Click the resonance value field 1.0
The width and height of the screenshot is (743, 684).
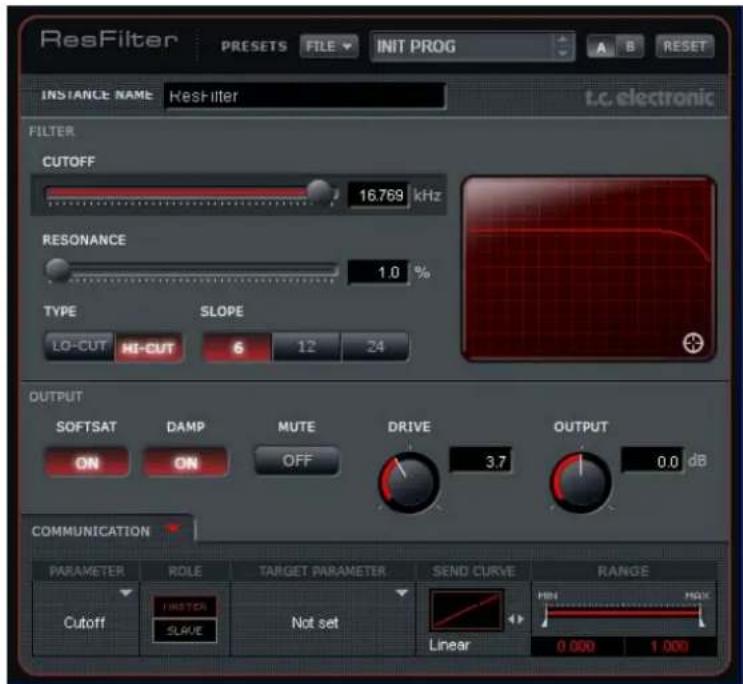pyautogui.click(x=378, y=272)
